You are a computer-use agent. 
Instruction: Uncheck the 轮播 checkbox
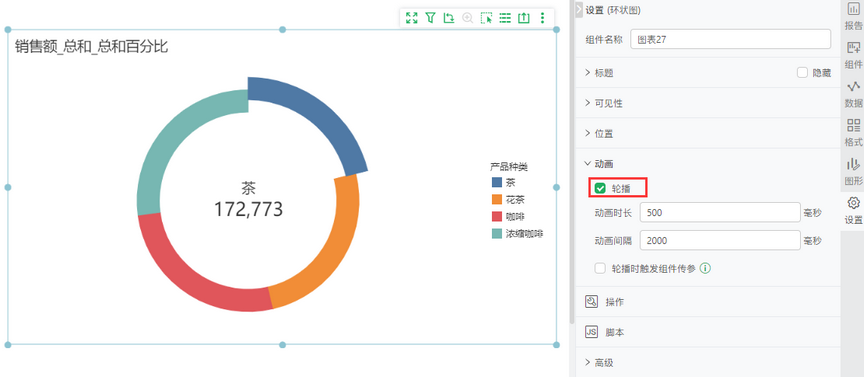click(x=600, y=188)
